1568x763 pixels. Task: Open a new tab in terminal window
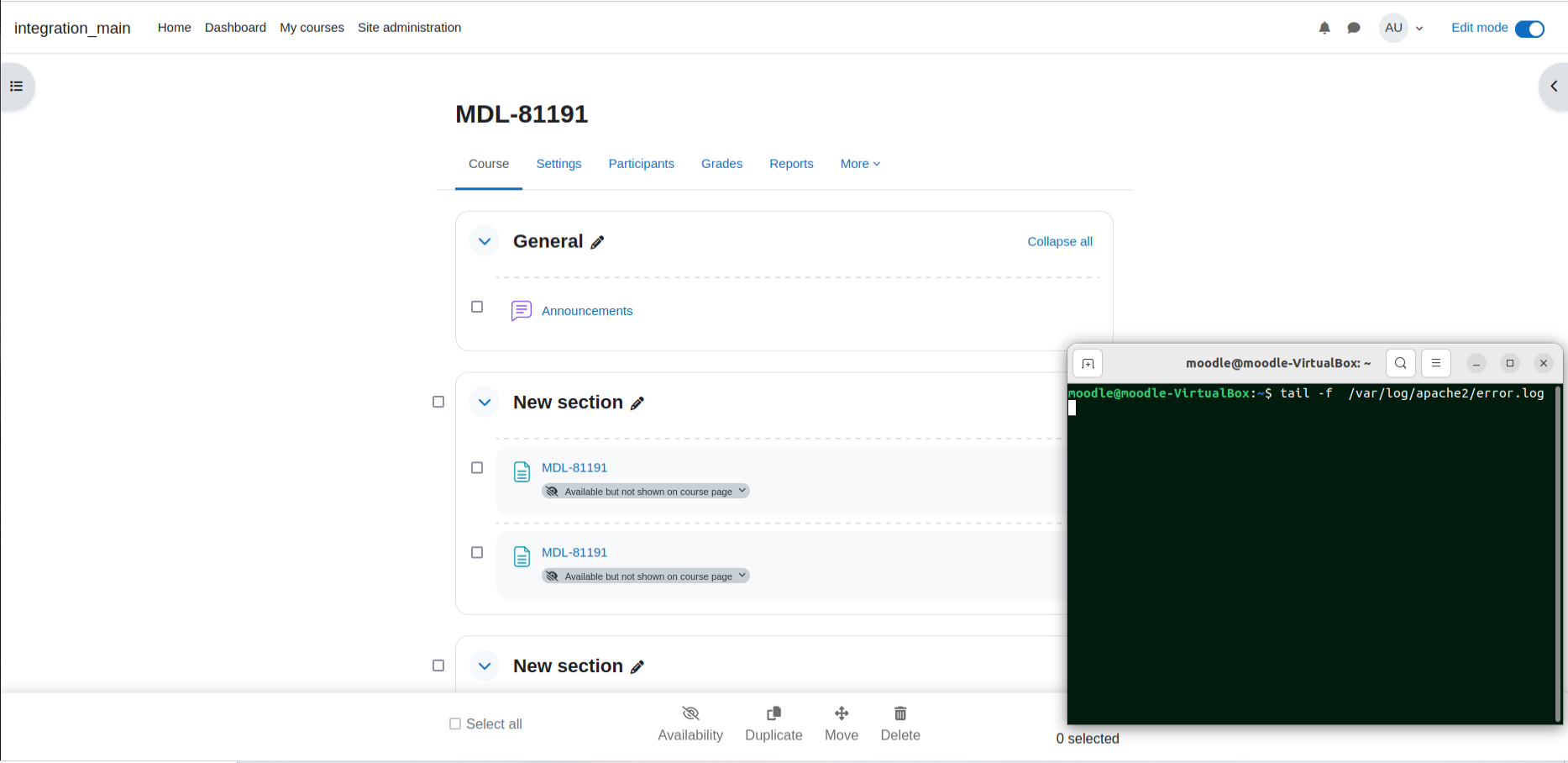point(1088,363)
